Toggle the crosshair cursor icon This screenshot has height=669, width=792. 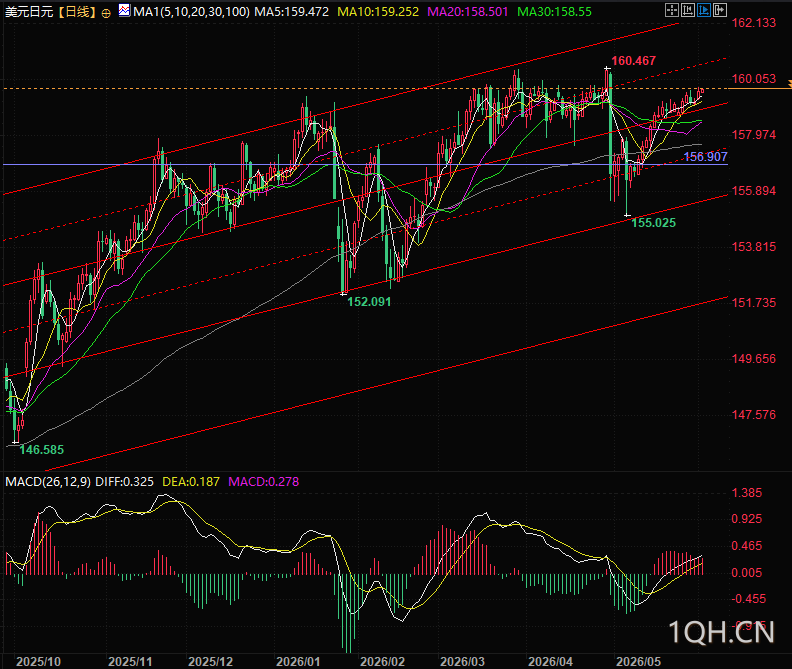pos(671,10)
